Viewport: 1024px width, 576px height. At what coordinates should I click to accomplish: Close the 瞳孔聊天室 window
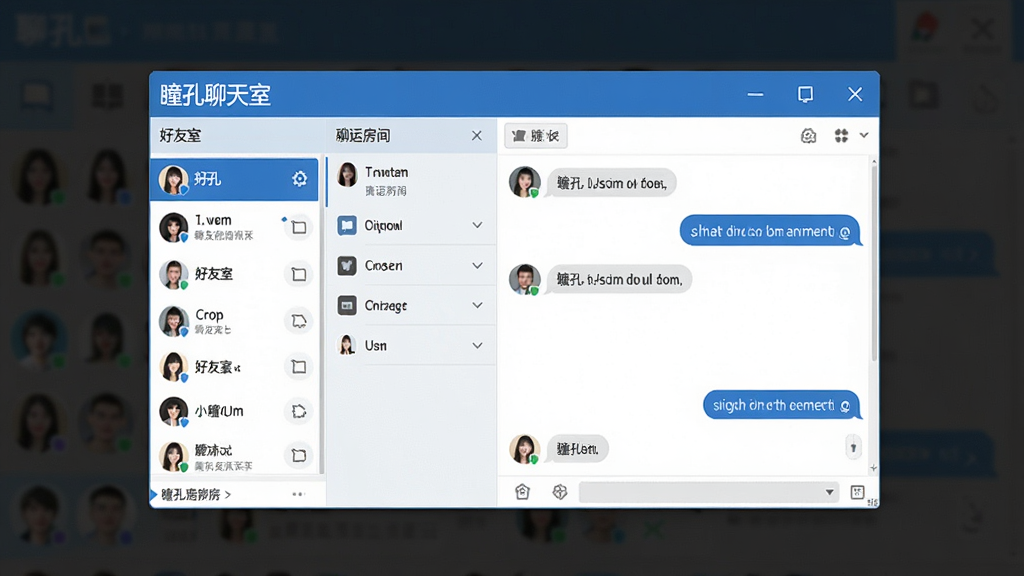[855, 95]
